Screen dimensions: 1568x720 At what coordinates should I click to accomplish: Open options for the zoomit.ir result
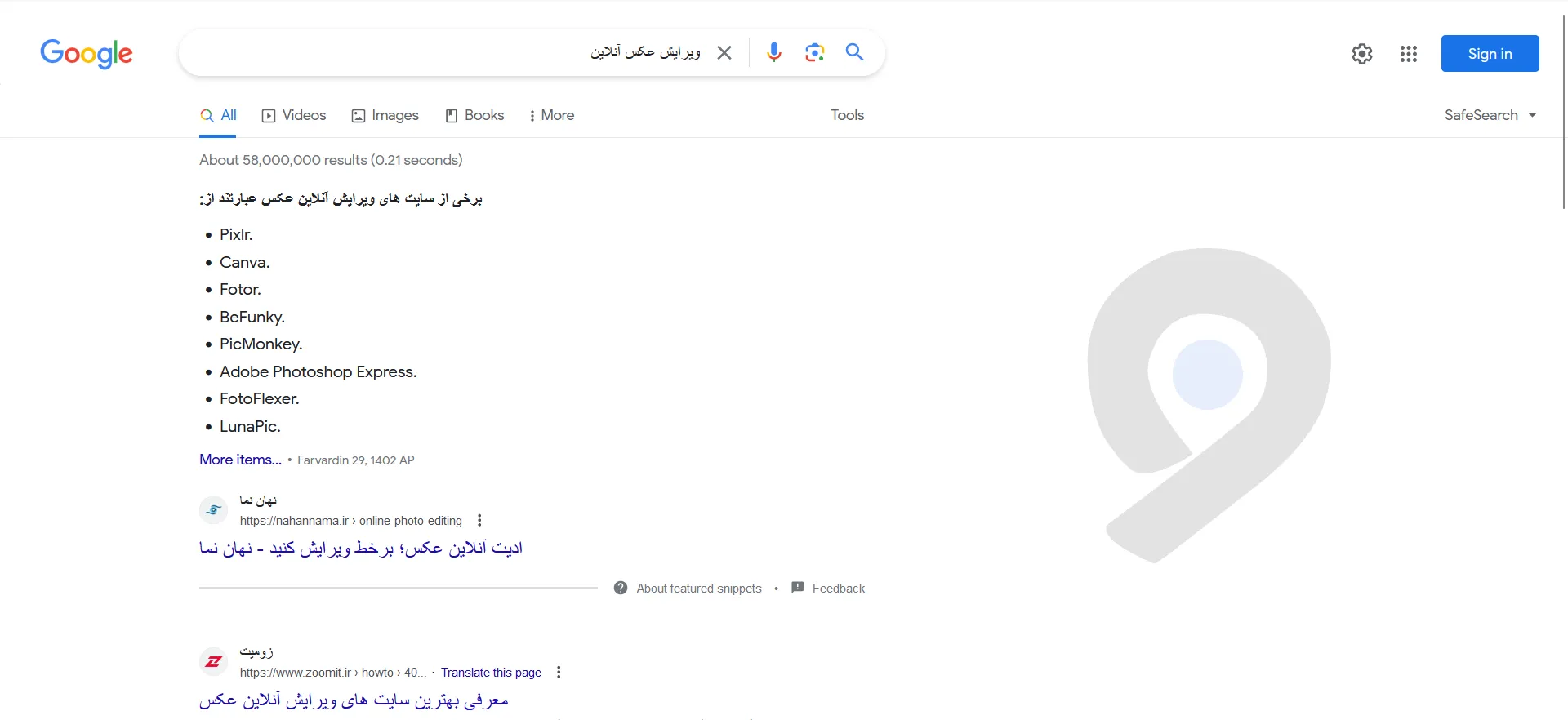(559, 673)
